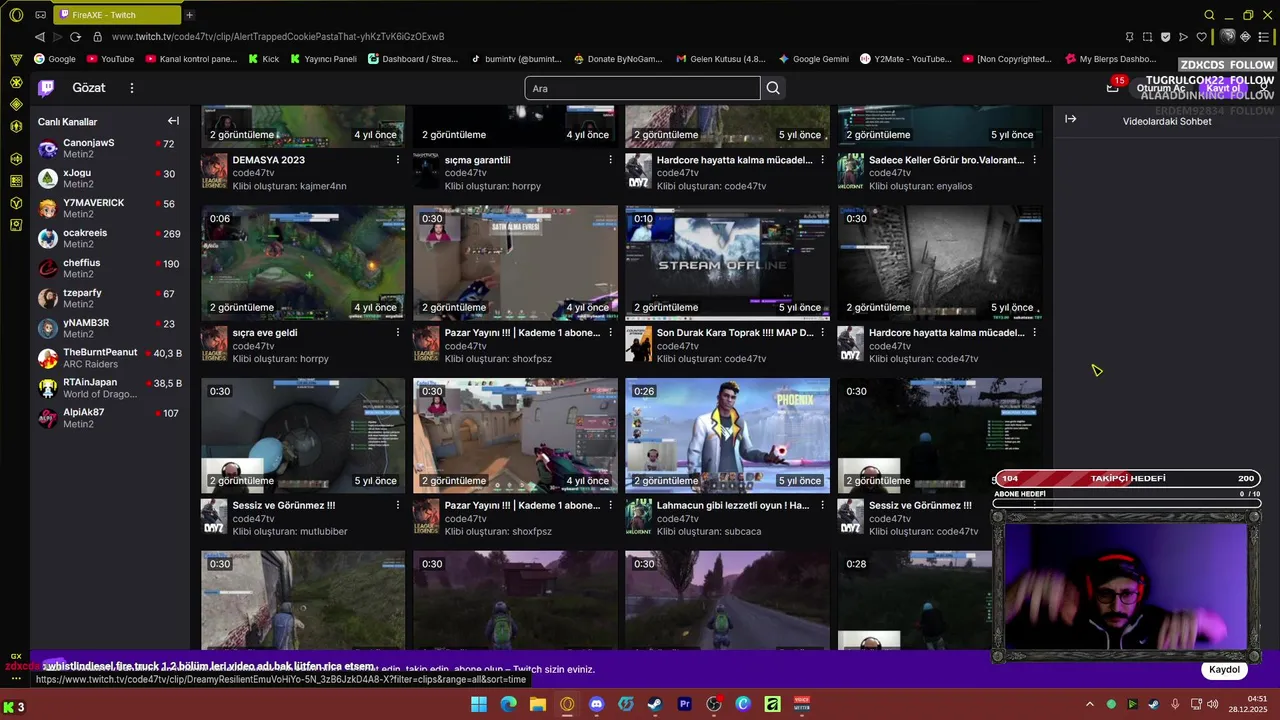Collapse the Videolardaki Sohbet chat panel
The height and width of the screenshot is (720, 1280).
click(x=1070, y=119)
